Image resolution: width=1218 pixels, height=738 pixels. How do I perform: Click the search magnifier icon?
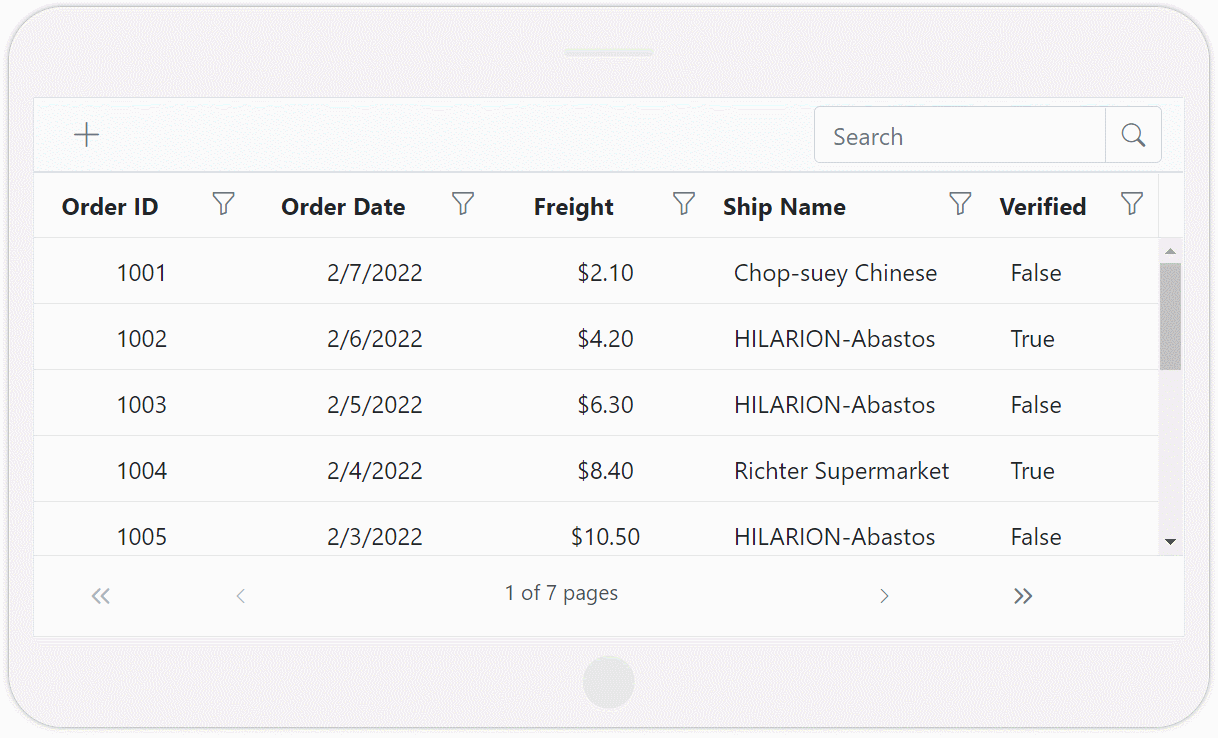pyautogui.click(x=1133, y=134)
